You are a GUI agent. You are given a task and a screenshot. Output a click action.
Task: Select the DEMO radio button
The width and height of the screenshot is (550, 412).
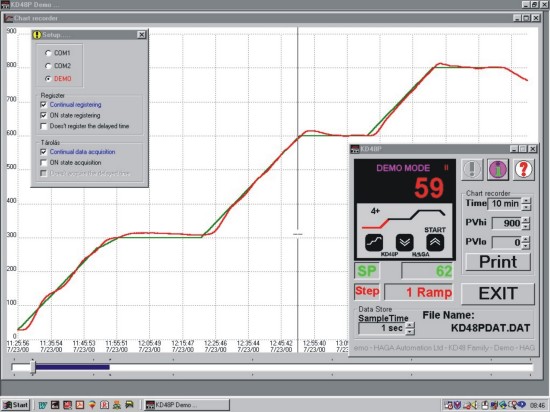tap(48, 79)
